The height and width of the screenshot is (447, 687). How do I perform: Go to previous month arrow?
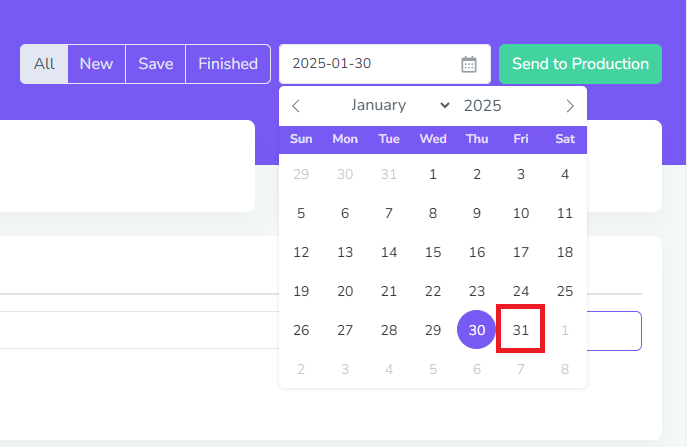pos(296,106)
